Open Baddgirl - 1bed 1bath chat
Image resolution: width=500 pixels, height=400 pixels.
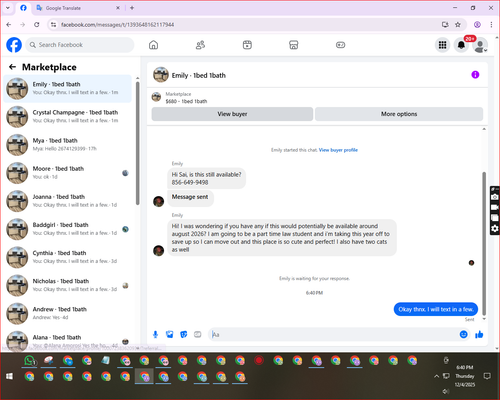point(68,229)
